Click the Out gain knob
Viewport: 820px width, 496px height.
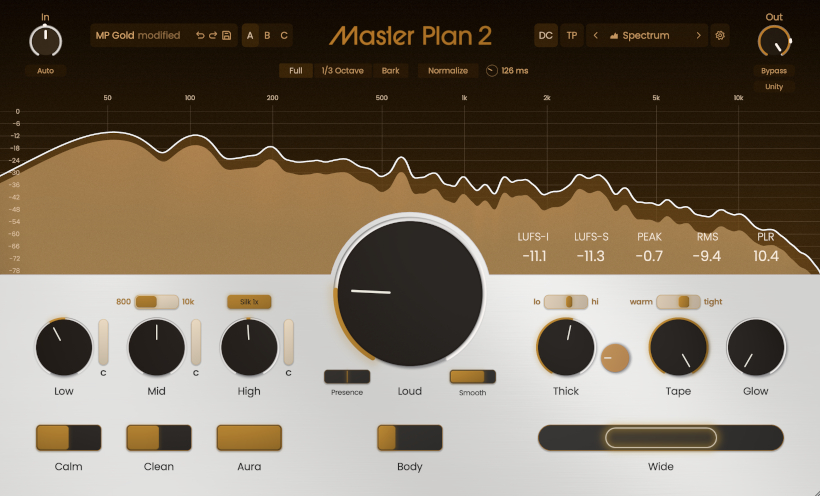click(x=774, y=40)
